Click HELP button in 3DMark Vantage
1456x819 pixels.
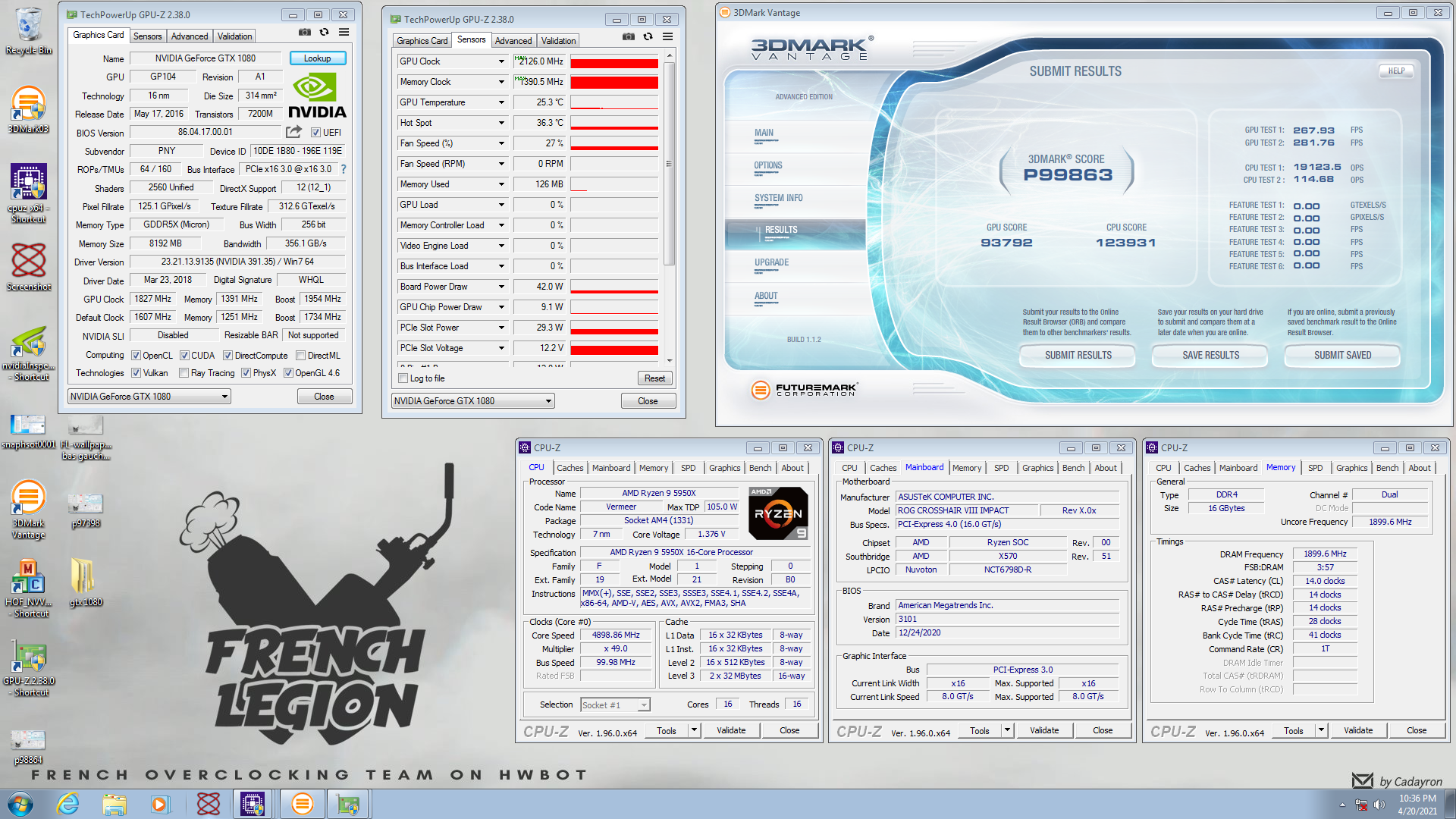[1396, 71]
